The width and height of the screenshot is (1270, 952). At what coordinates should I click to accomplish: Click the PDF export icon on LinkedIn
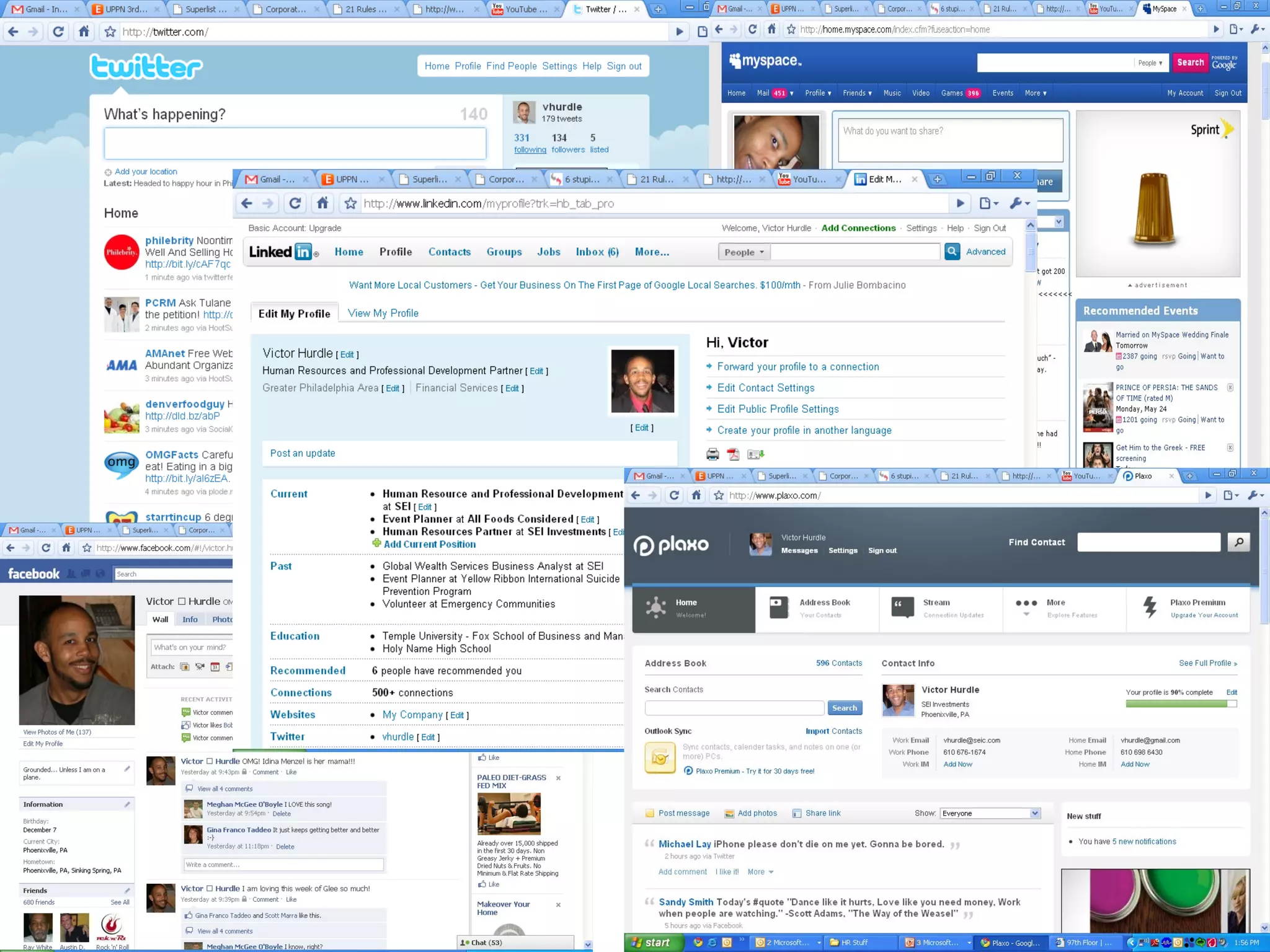tap(734, 454)
